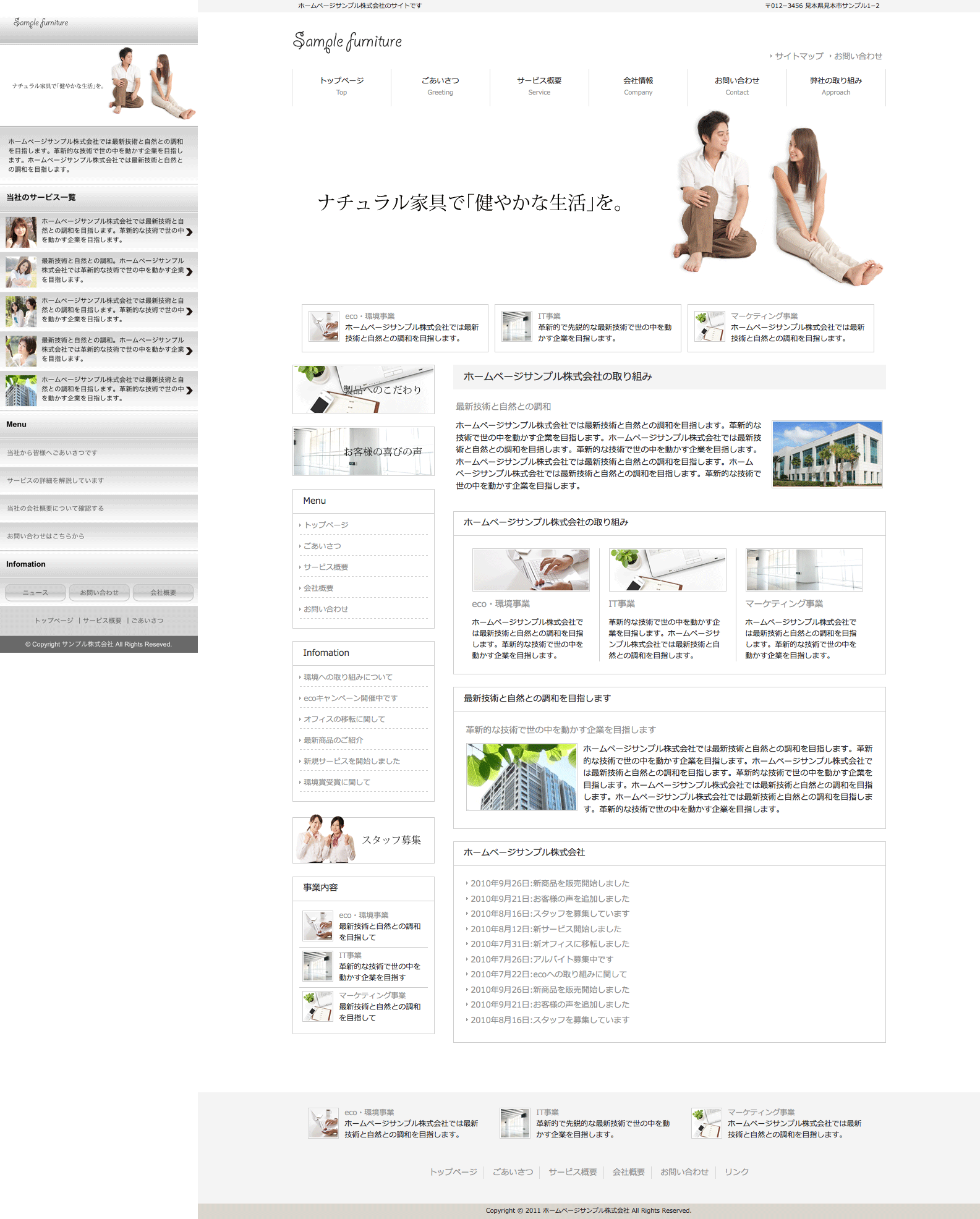Click the リンク link in the footer navigation
The width and height of the screenshot is (980, 1219).
[736, 1172]
